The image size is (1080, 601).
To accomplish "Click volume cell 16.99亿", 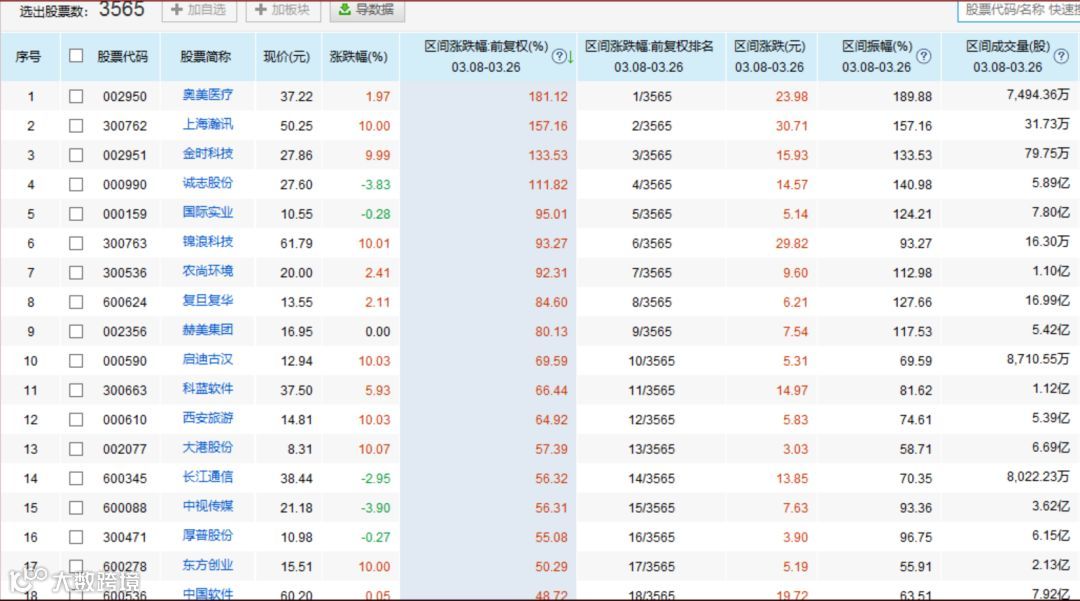I will pos(1047,301).
